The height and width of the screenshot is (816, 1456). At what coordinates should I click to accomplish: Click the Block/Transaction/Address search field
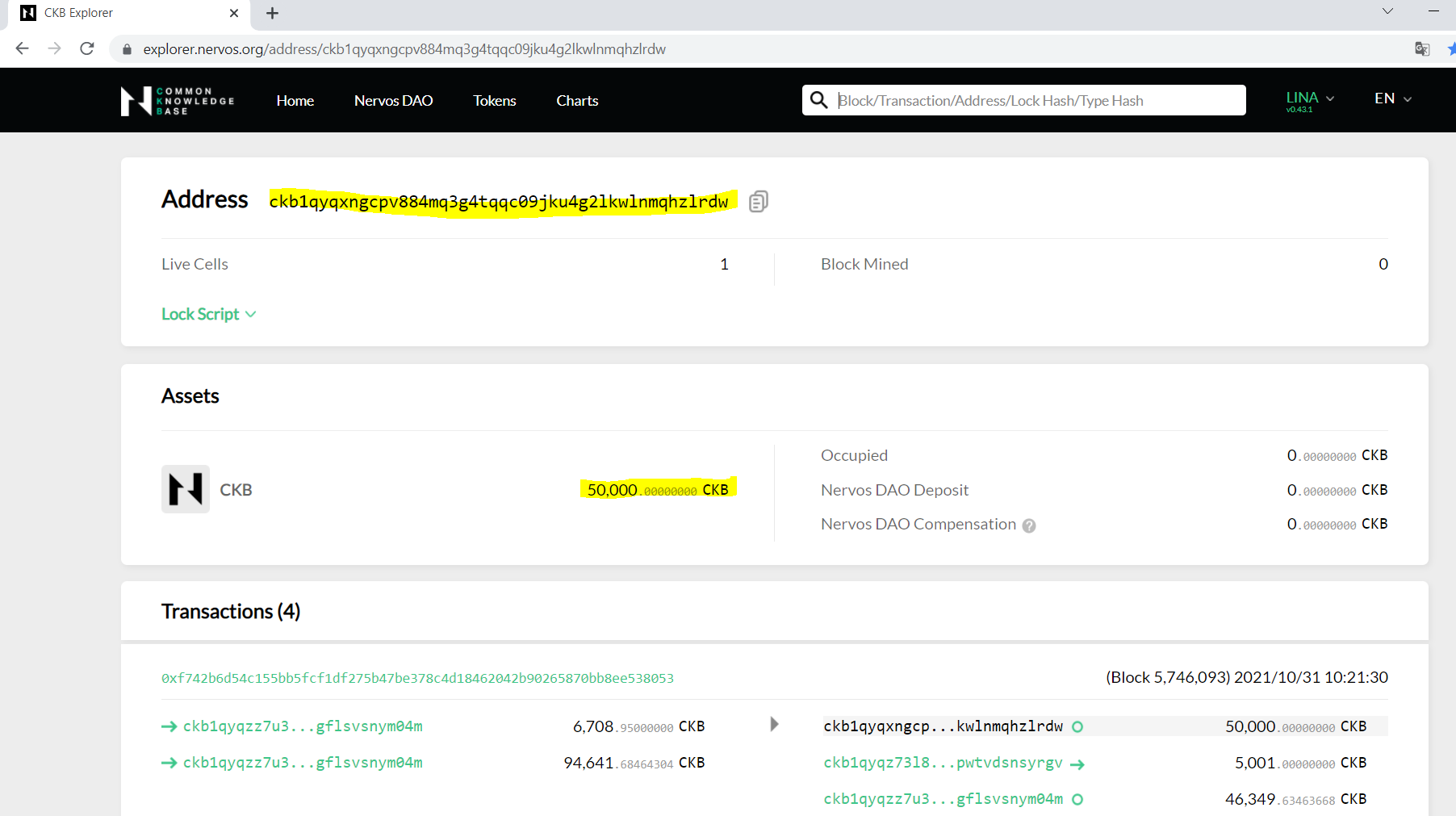click(1033, 100)
